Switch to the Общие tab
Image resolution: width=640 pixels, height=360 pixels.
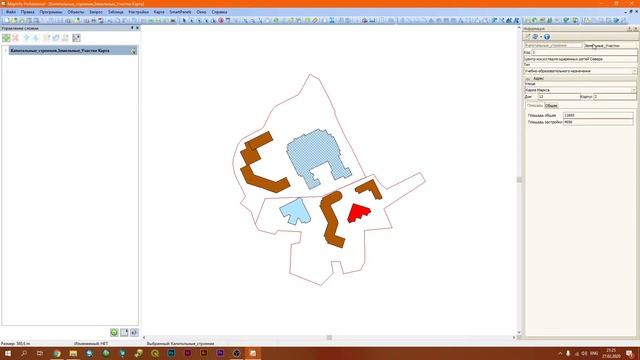(x=551, y=106)
